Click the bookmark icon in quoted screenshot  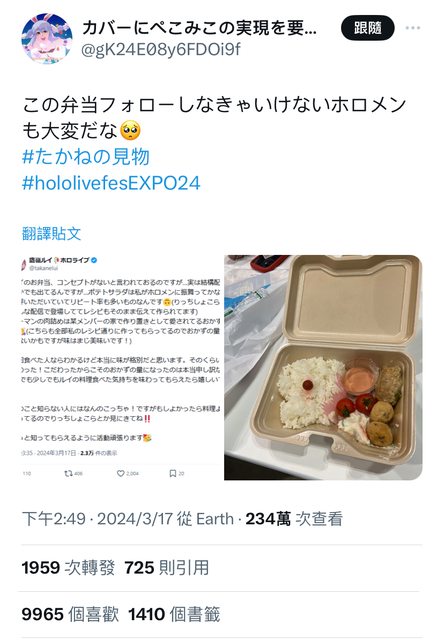[x=173, y=473]
